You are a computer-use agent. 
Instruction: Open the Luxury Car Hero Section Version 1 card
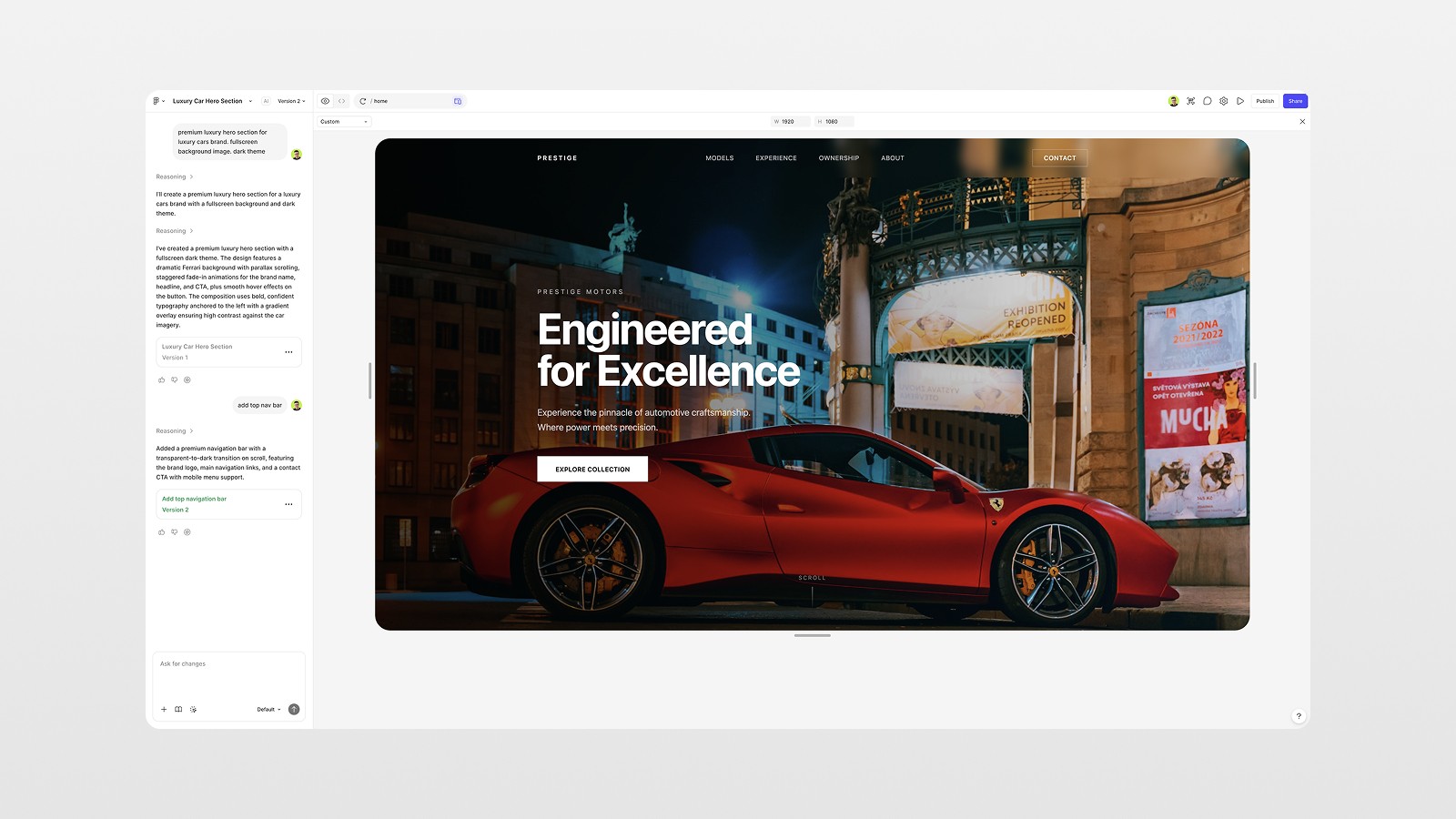click(228, 352)
